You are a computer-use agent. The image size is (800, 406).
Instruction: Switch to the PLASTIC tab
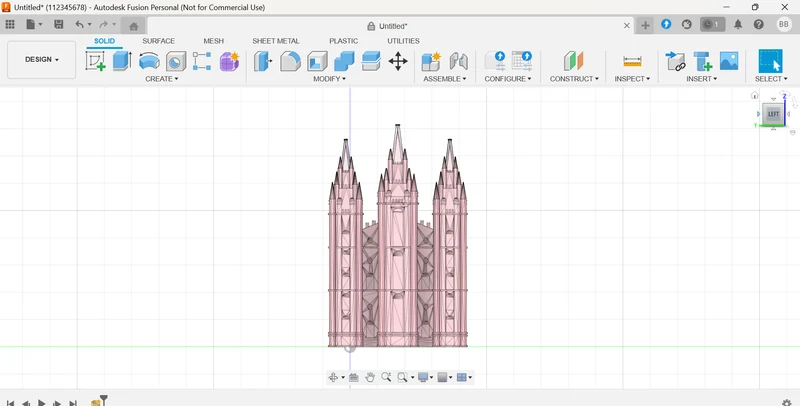[343, 41]
